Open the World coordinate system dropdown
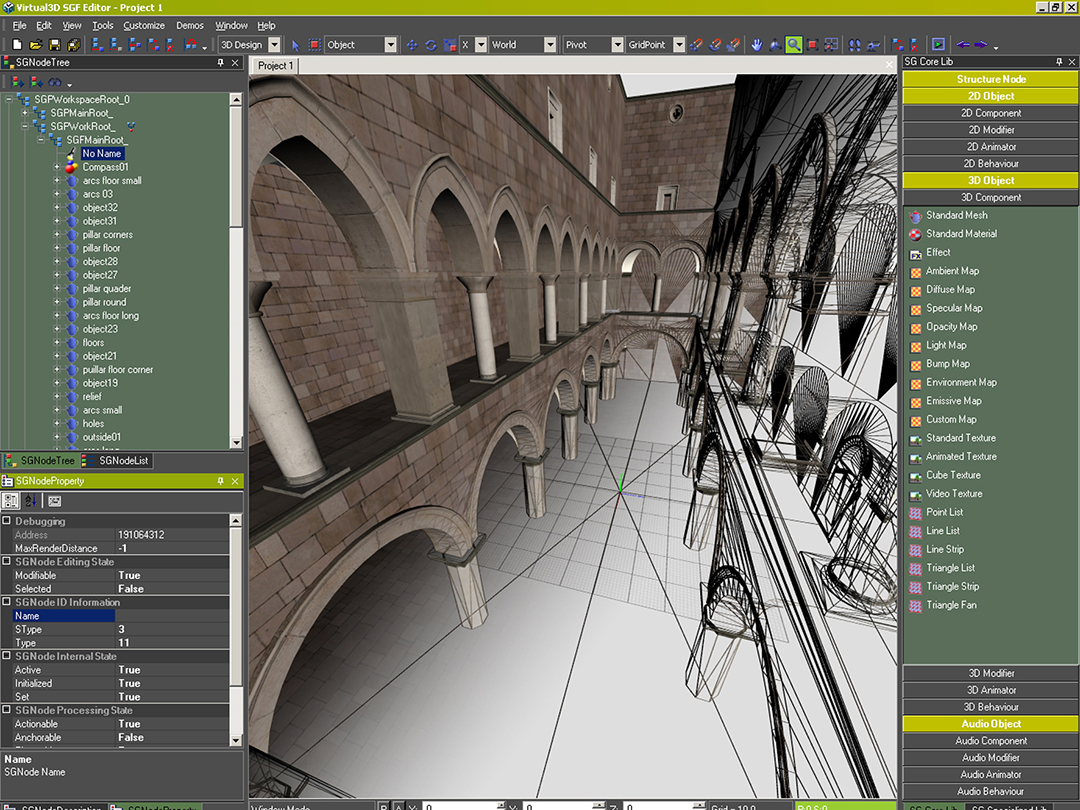This screenshot has height=810, width=1080. tap(550, 45)
